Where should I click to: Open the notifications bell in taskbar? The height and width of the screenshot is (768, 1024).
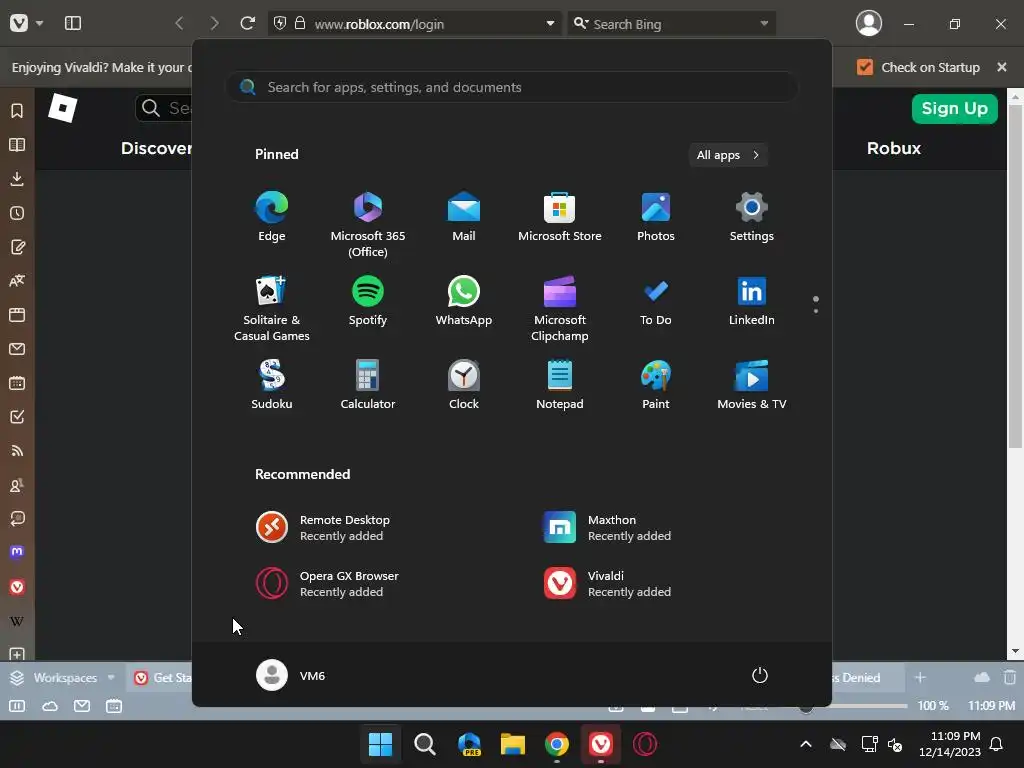pyautogui.click(x=997, y=744)
